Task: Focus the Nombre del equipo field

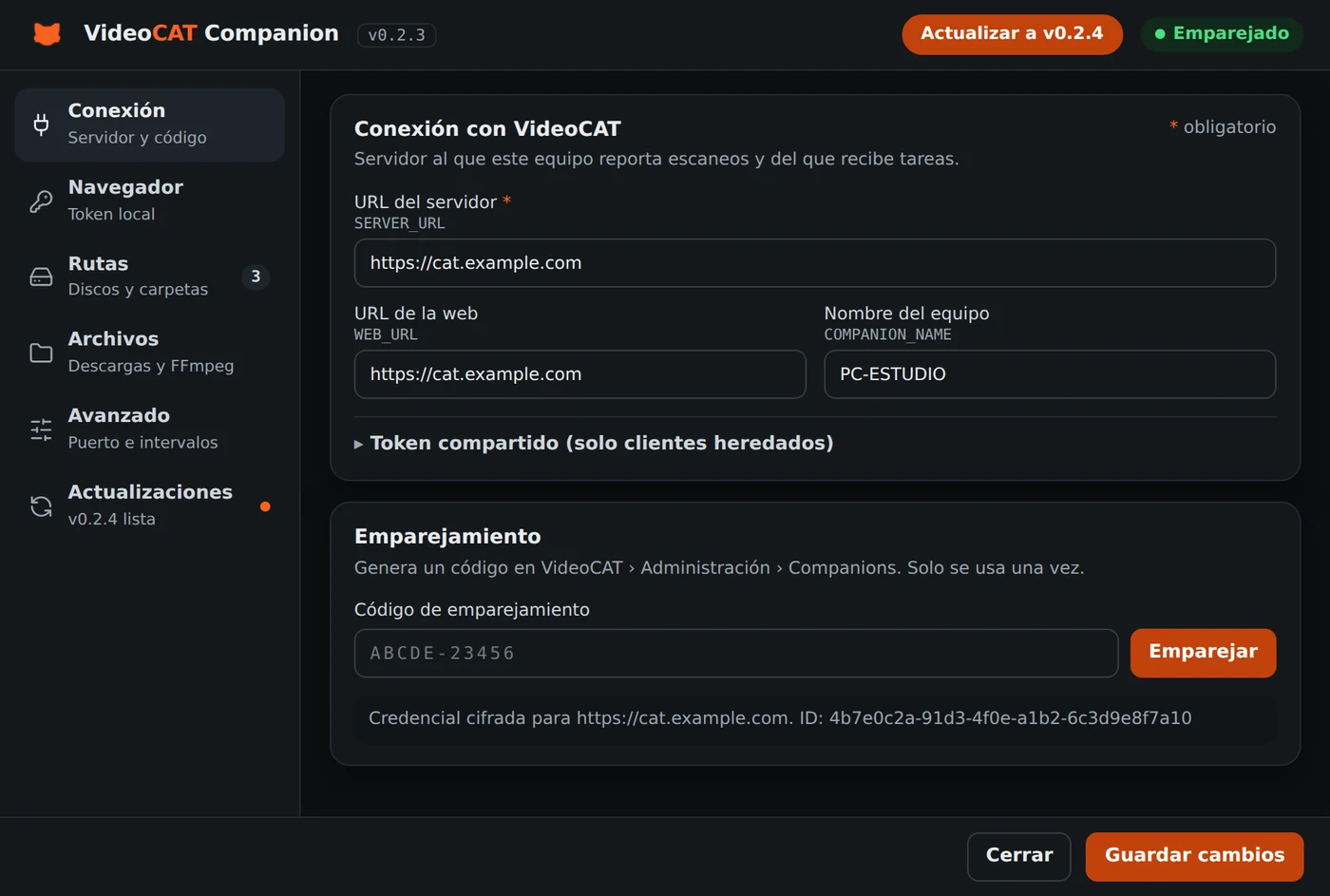Action: tap(1050, 374)
